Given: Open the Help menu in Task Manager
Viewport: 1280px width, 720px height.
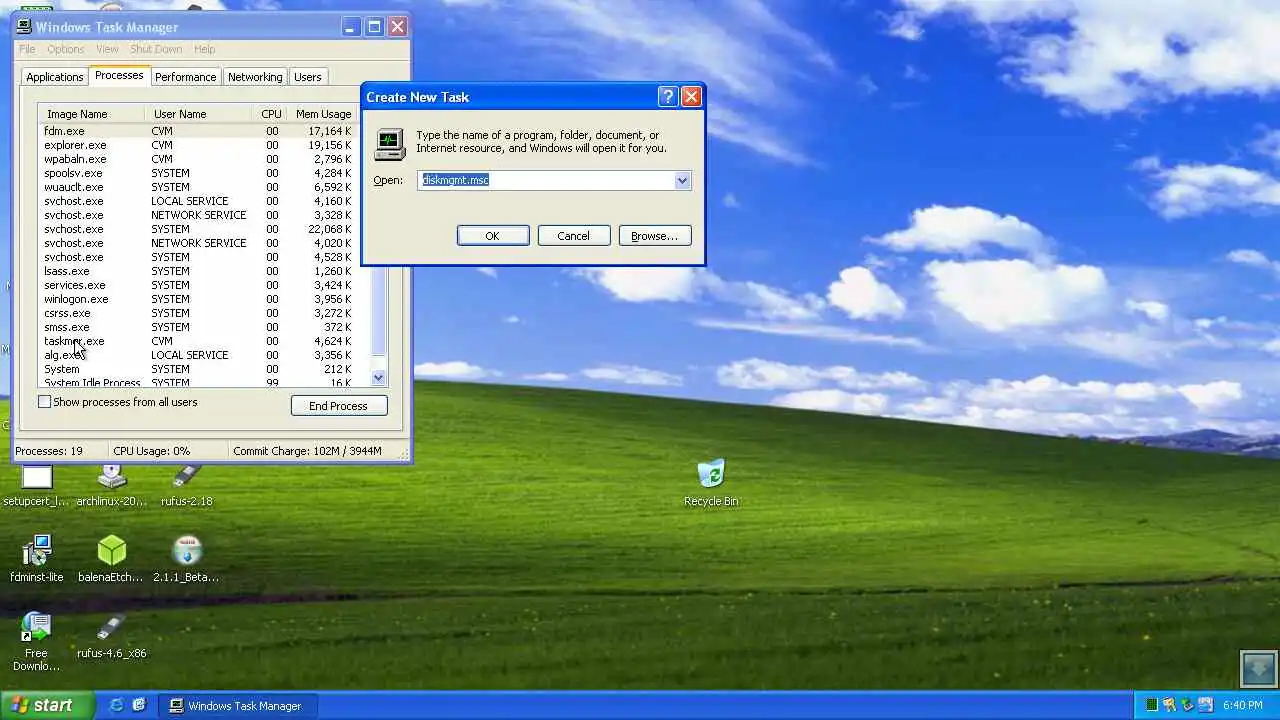Looking at the screenshot, I should click(204, 49).
